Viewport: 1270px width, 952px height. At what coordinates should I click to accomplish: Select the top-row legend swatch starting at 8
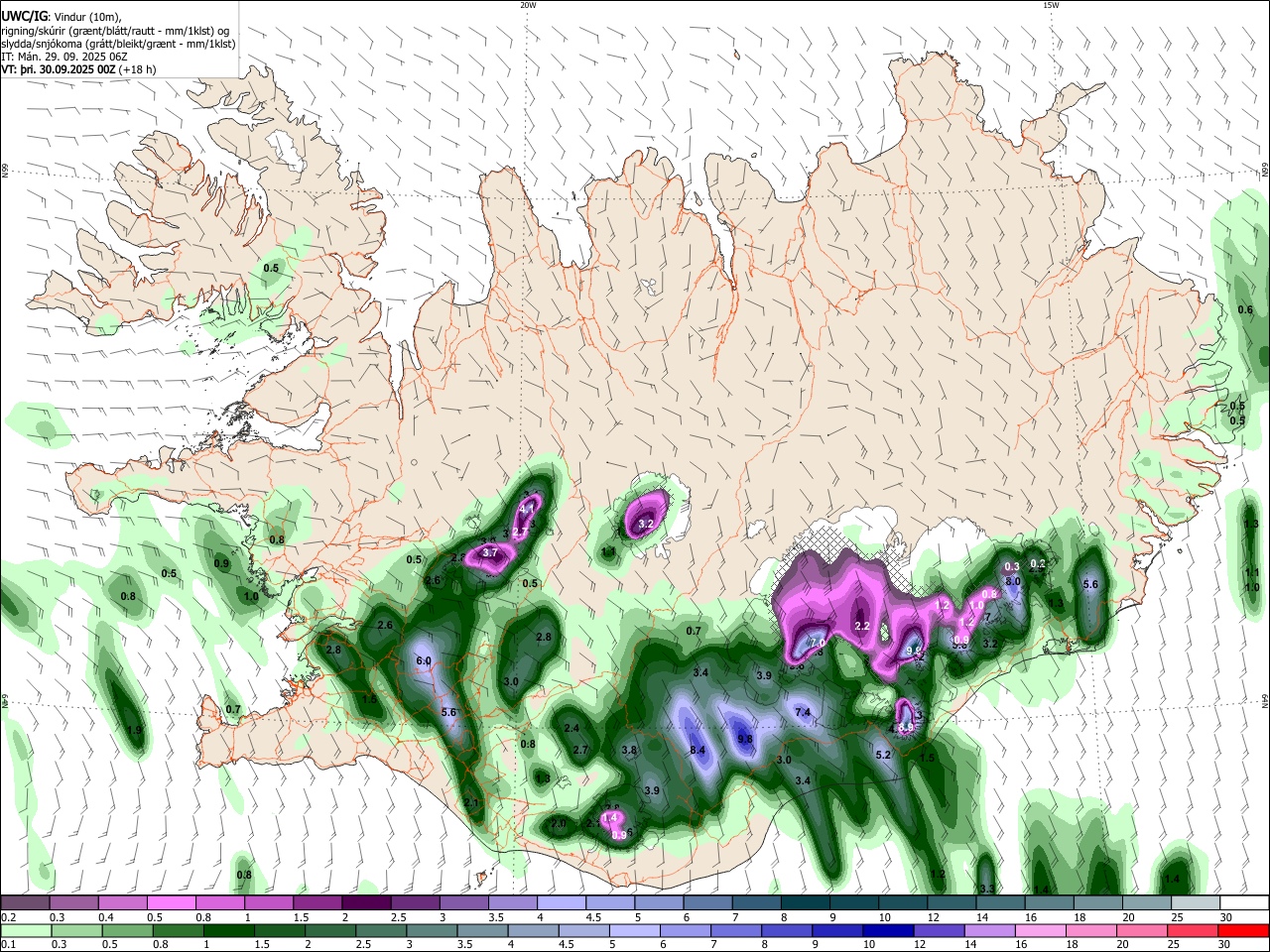pyautogui.click(x=806, y=902)
